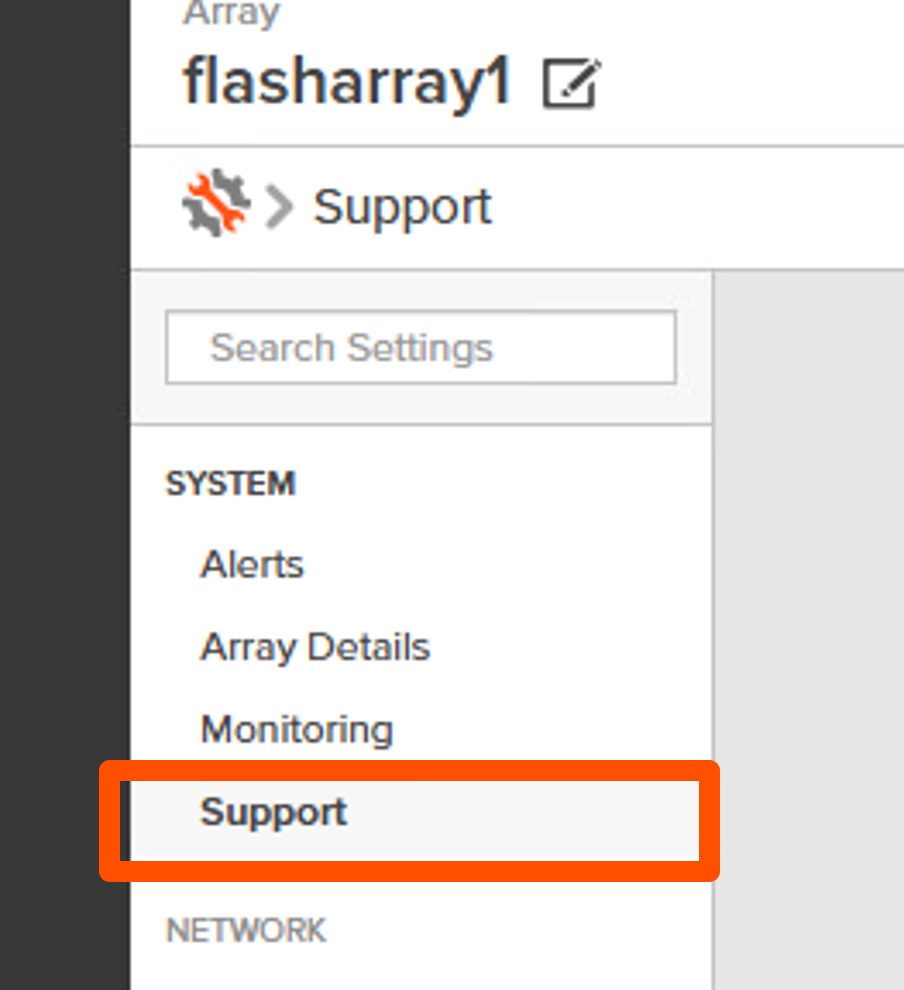Click the breadcrumb chevron arrow before Support
The width and height of the screenshot is (904, 990).
click(x=281, y=207)
